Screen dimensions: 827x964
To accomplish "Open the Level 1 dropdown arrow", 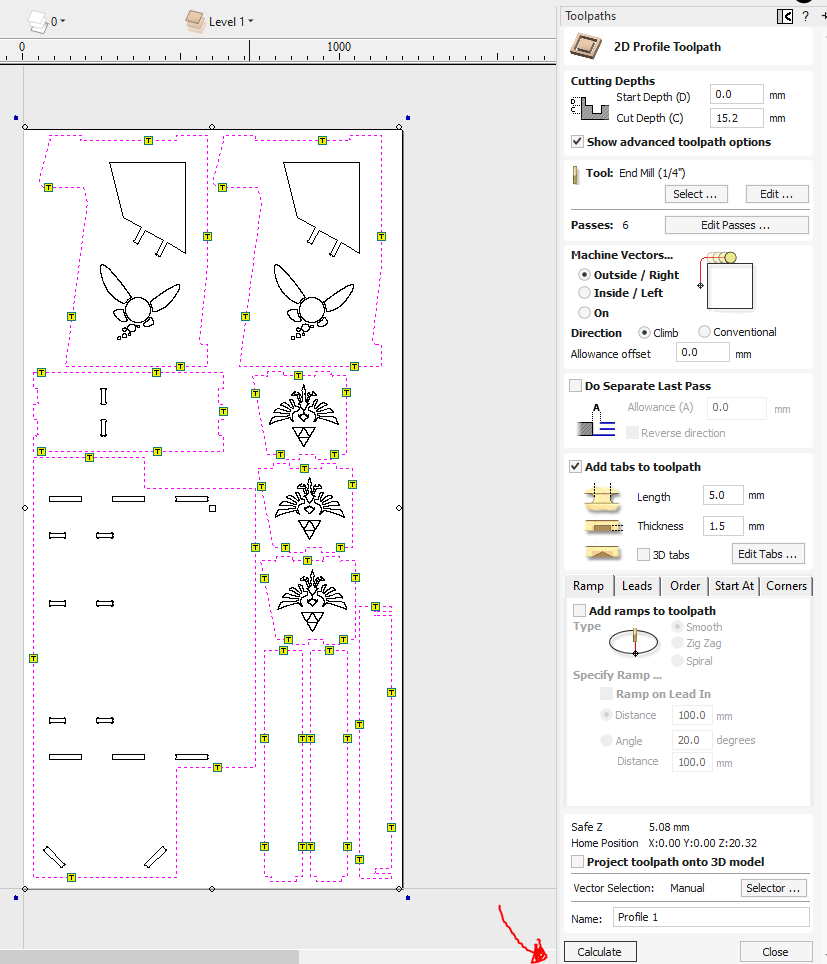I will (250, 22).
